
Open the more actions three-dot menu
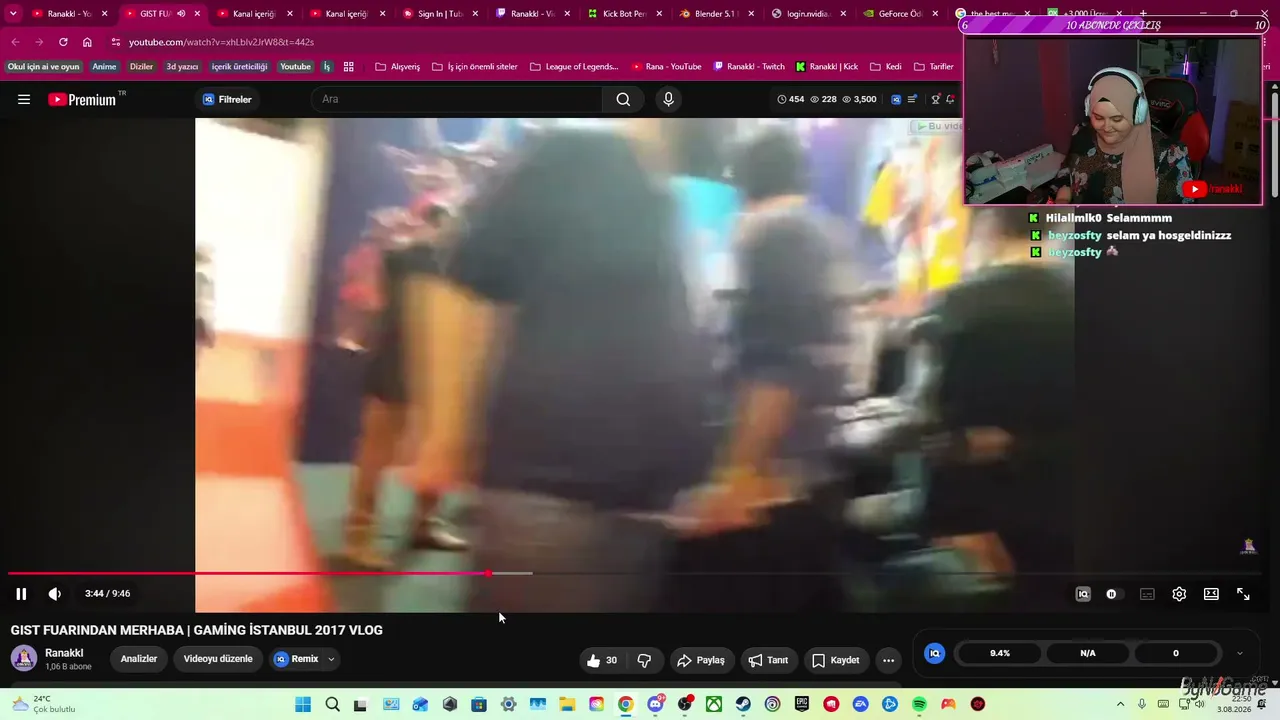click(888, 660)
